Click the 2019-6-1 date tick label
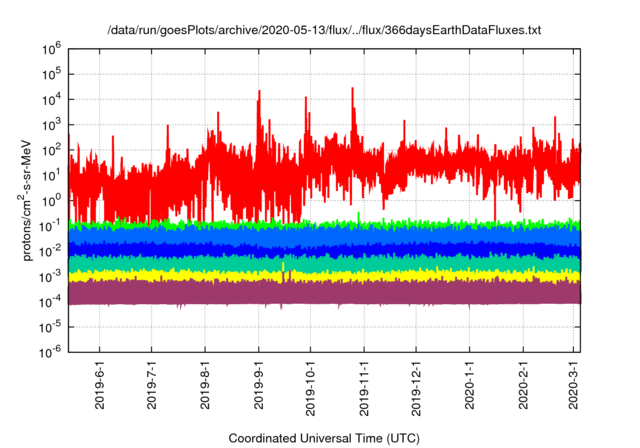Viewport: 640px width, 448px height. click(100, 385)
